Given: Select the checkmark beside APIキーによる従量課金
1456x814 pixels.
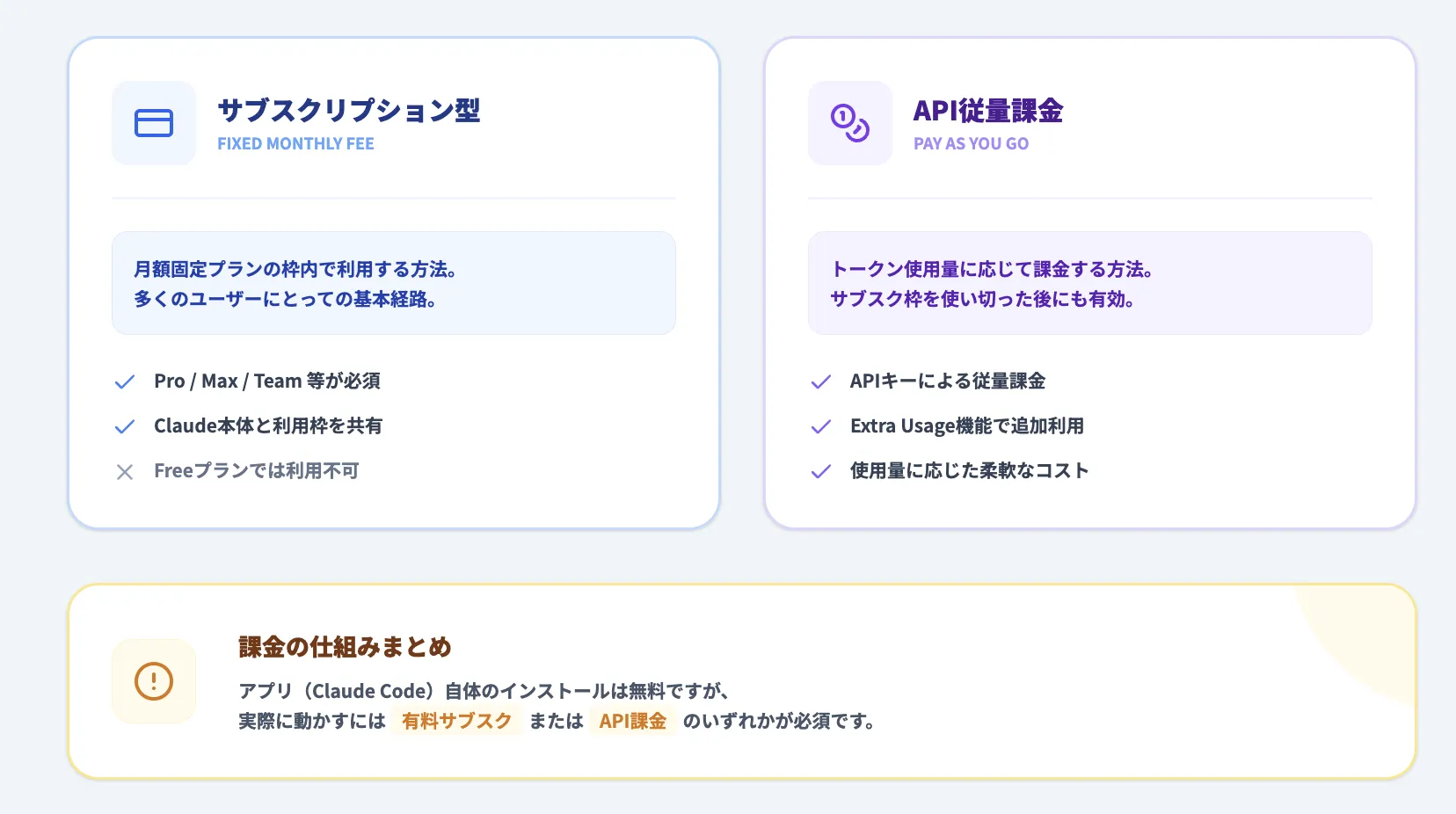Looking at the screenshot, I should click(x=820, y=382).
